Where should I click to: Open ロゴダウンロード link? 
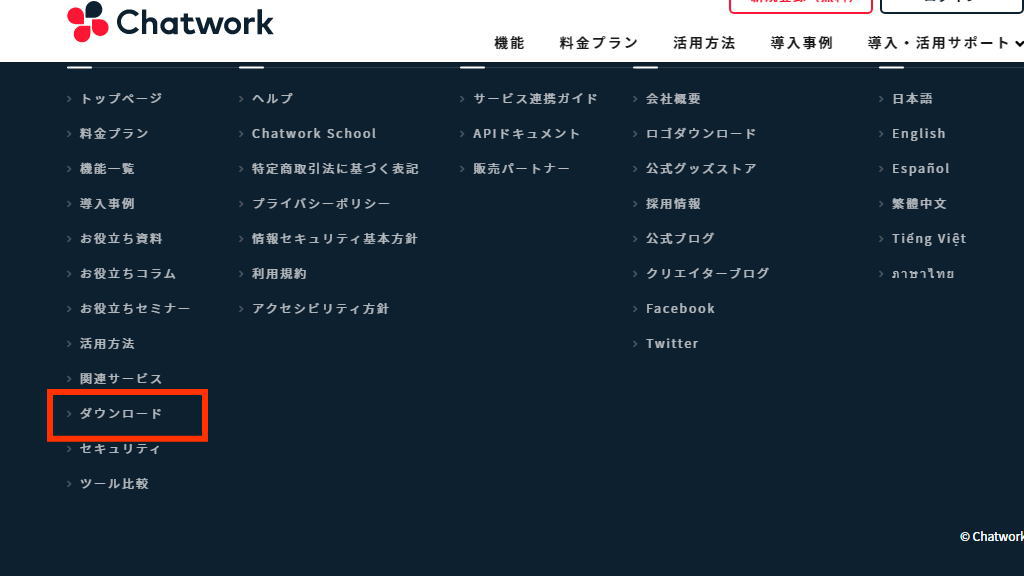coord(701,133)
